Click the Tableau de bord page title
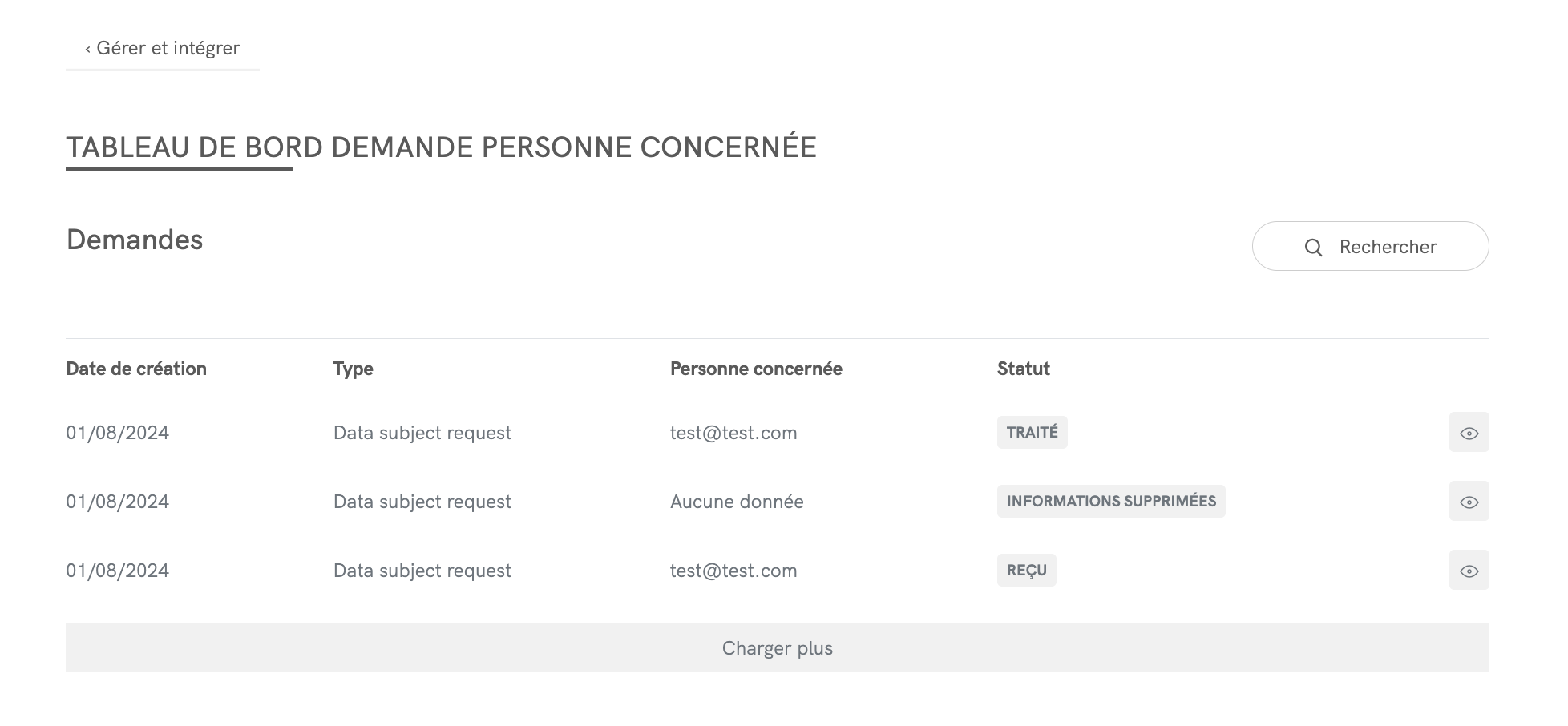Viewport: 1568px width, 726px height. click(x=441, y=147)
